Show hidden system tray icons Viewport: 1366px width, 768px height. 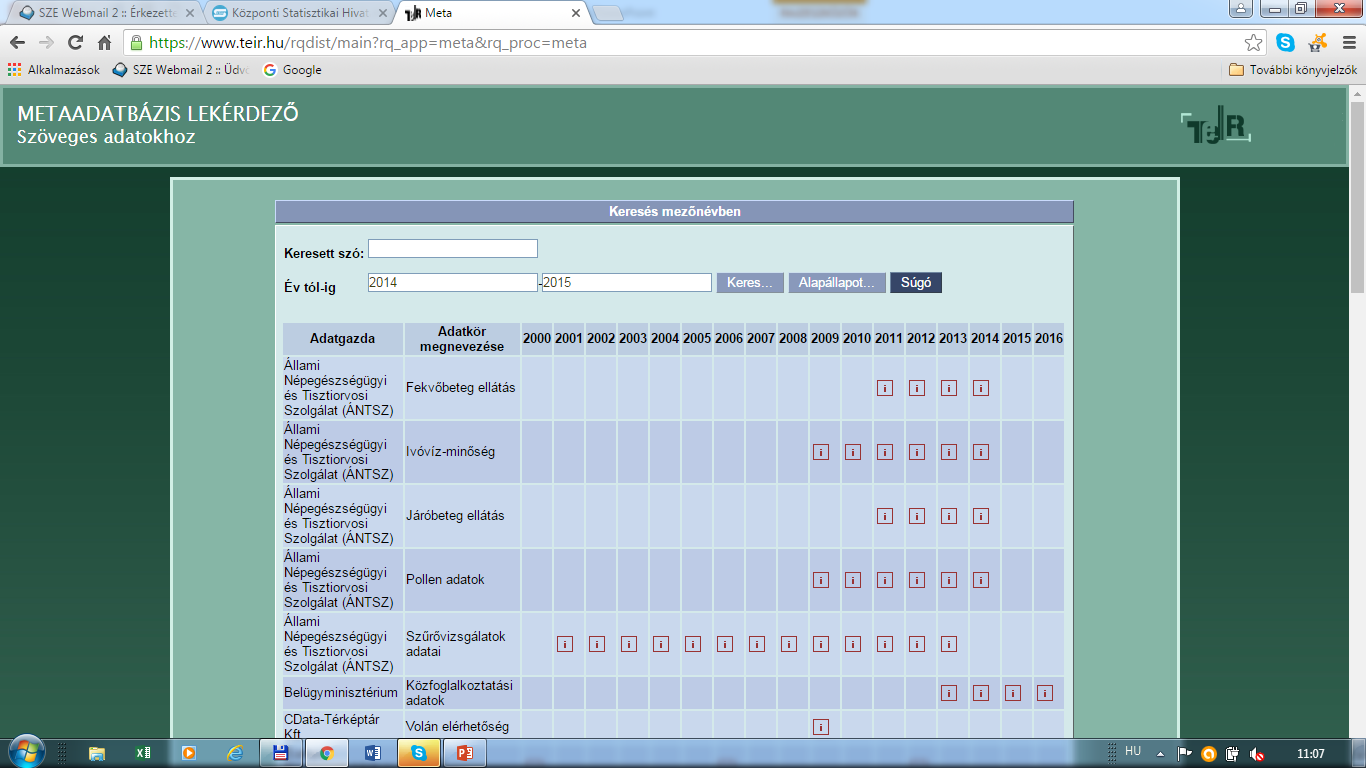point(1160,753)
